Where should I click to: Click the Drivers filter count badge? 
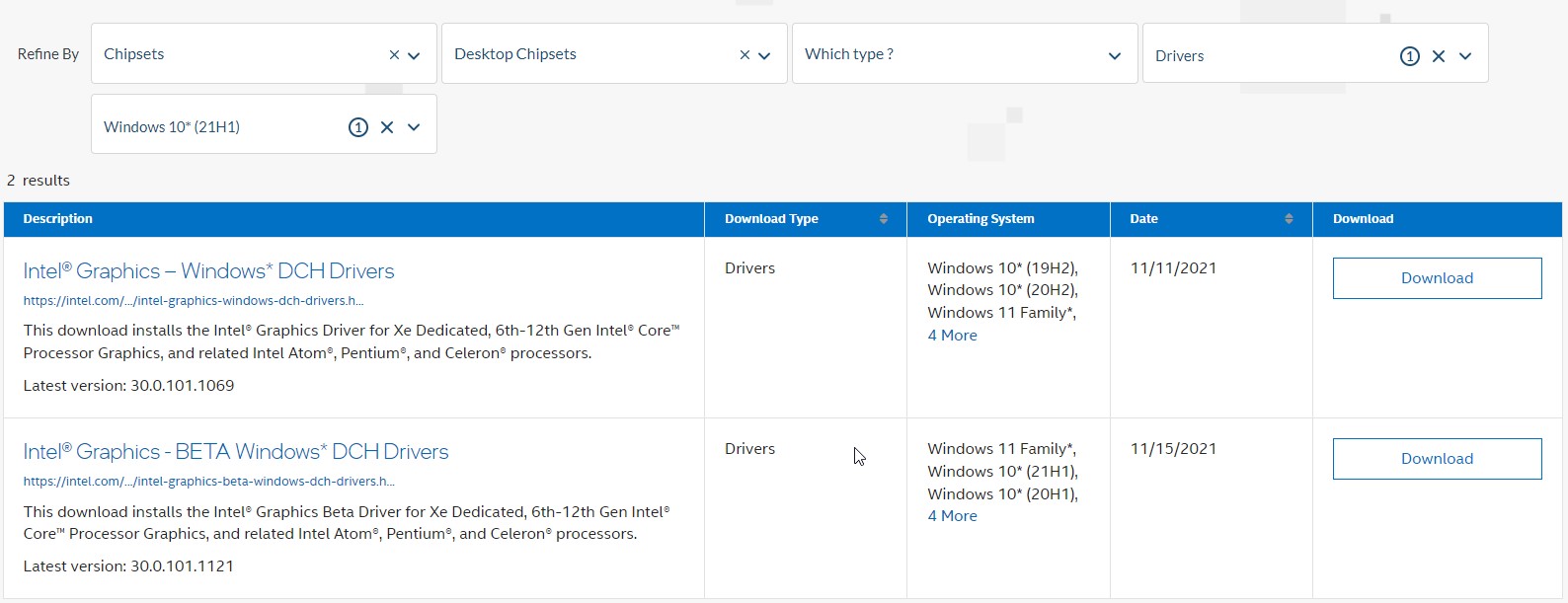pyautogui.click(x=1409, y=56)
